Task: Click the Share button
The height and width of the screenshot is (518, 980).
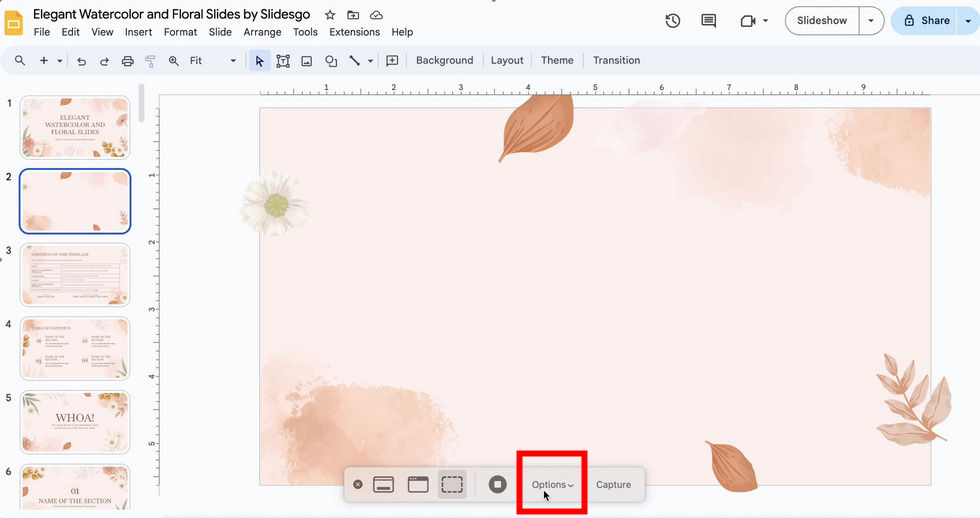Action: (x=927, y=21)
